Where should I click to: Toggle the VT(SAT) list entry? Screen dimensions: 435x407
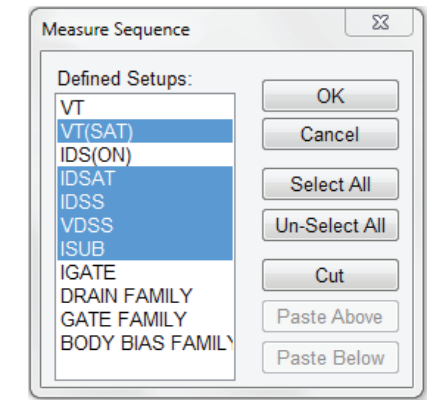coord(145,131)
